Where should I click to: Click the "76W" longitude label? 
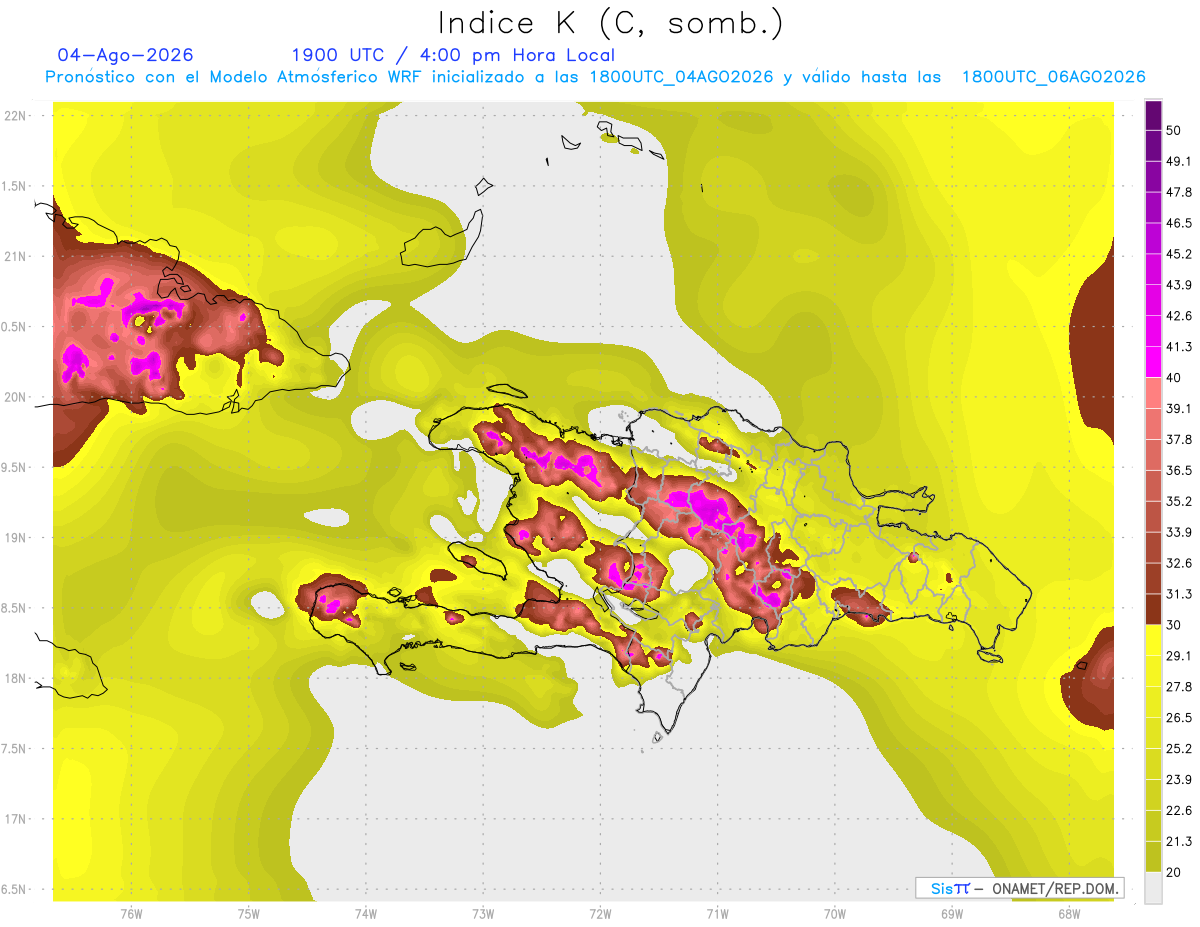click(x=131, y=914)
